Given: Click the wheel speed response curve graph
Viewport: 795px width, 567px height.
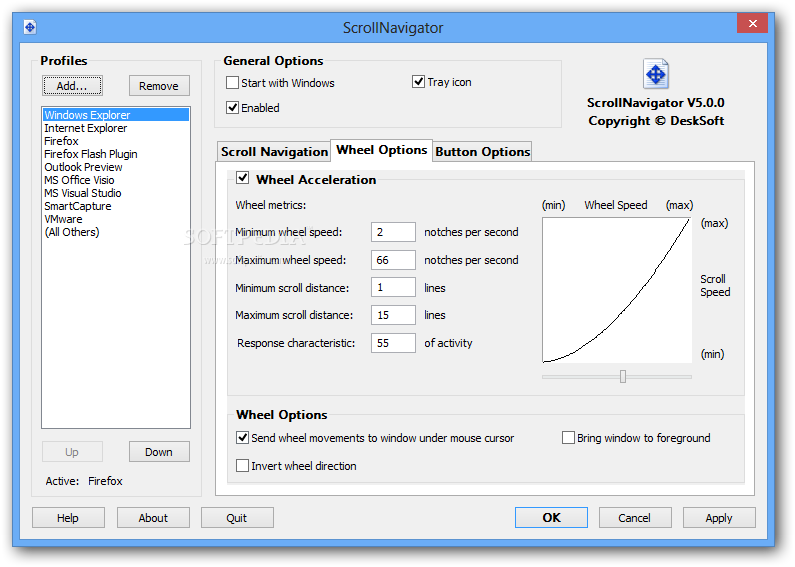Looking at the screenshot, I should click(617, 290).
